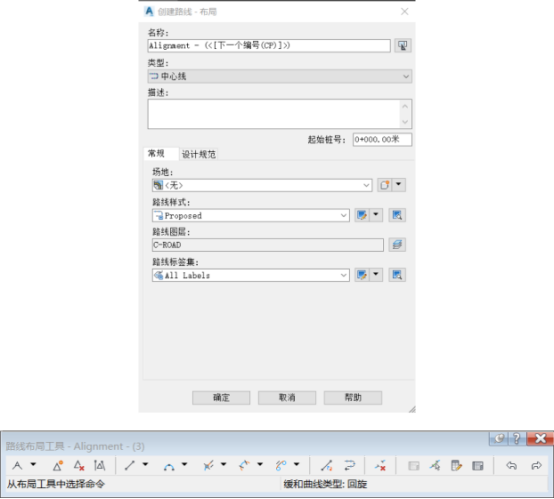Expand the site creation options arrow
The image size is (554, 499).
point(399,184)
